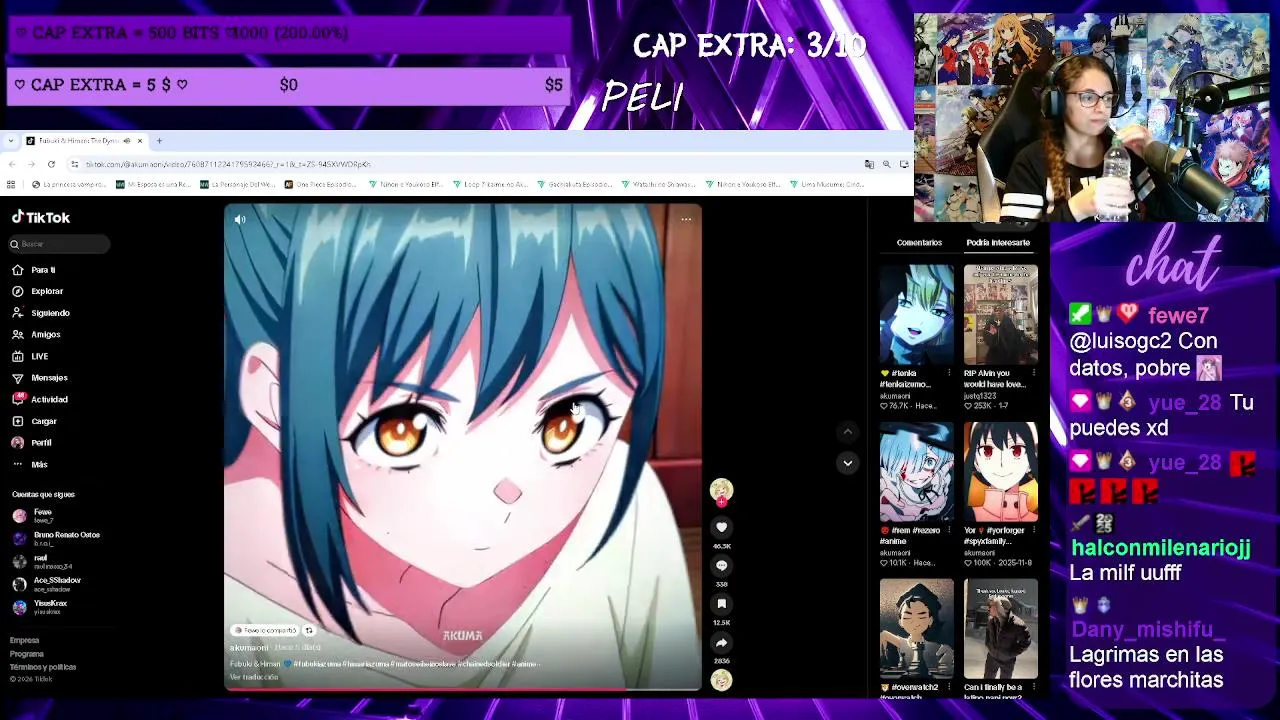Open akumaoni username in the video caption
Image resolution: width=1280 pixels, height=720 pixels.
[x=249, y=648]
